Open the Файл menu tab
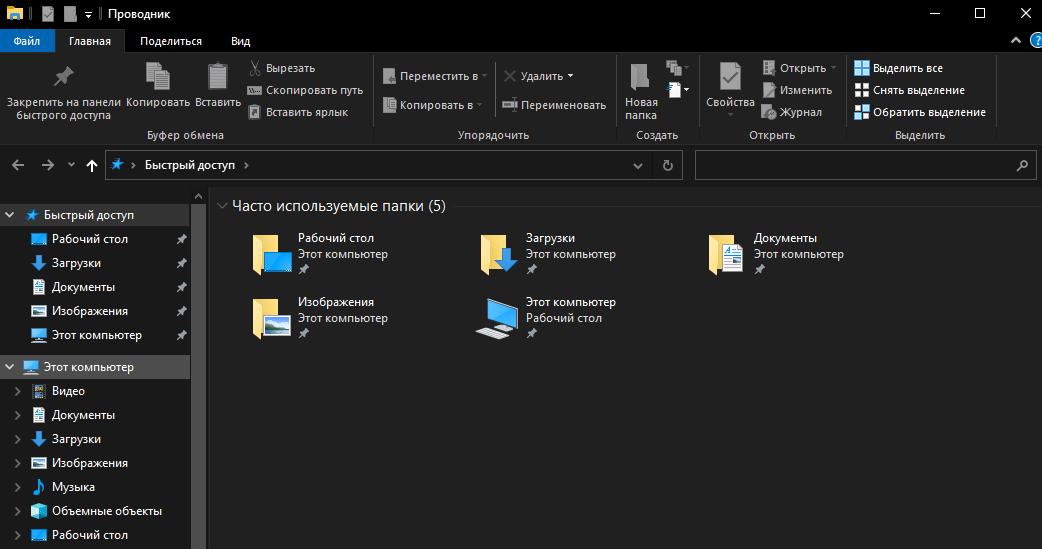1042x549 pixels. click(x=27, y=41)
